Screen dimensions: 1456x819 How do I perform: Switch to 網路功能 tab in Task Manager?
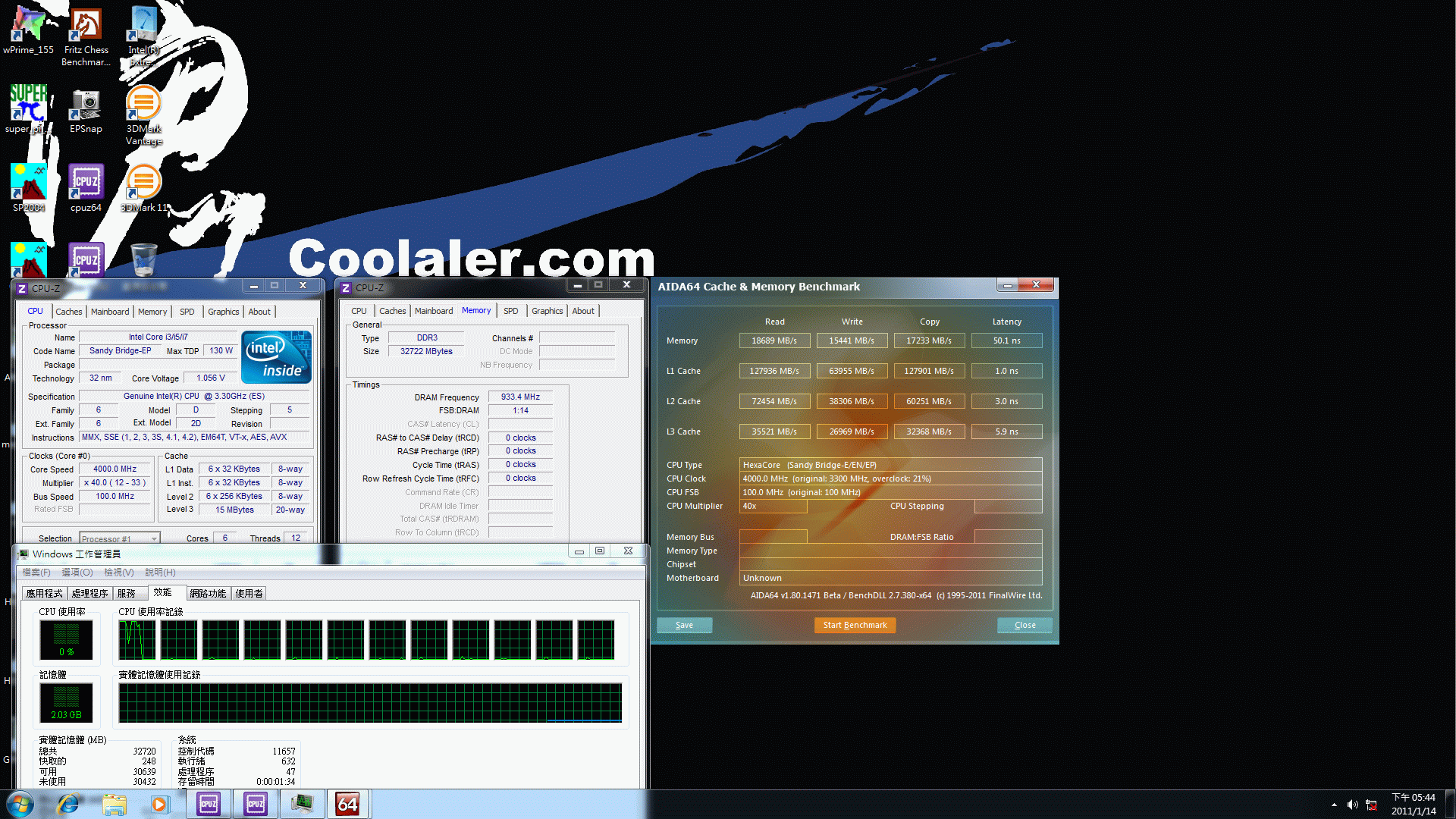tap(208, 594)
